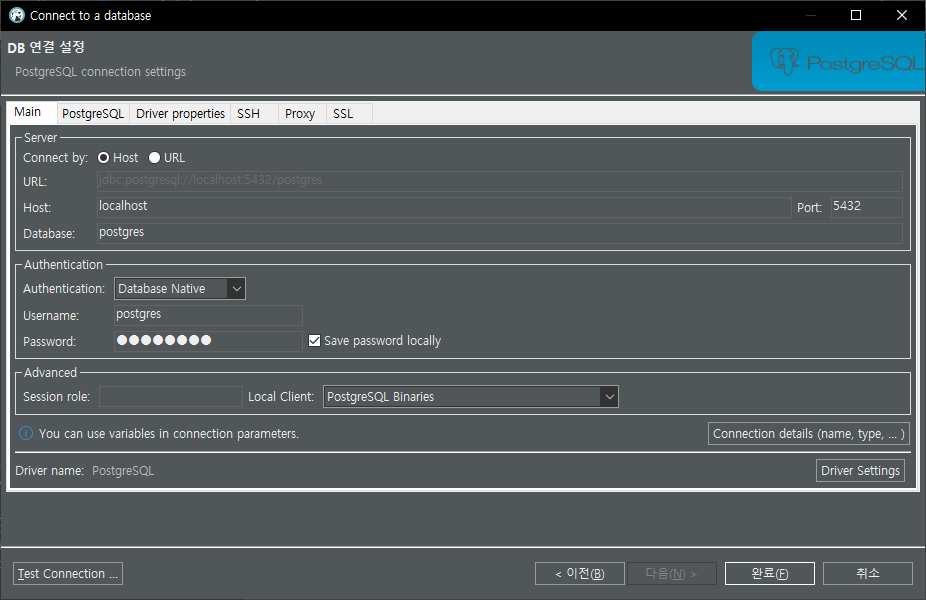Image resolution: width=926 pixels, height=600 pixels.
Task: Open the Driver properties tab
Action: click(x=180, y=113)
